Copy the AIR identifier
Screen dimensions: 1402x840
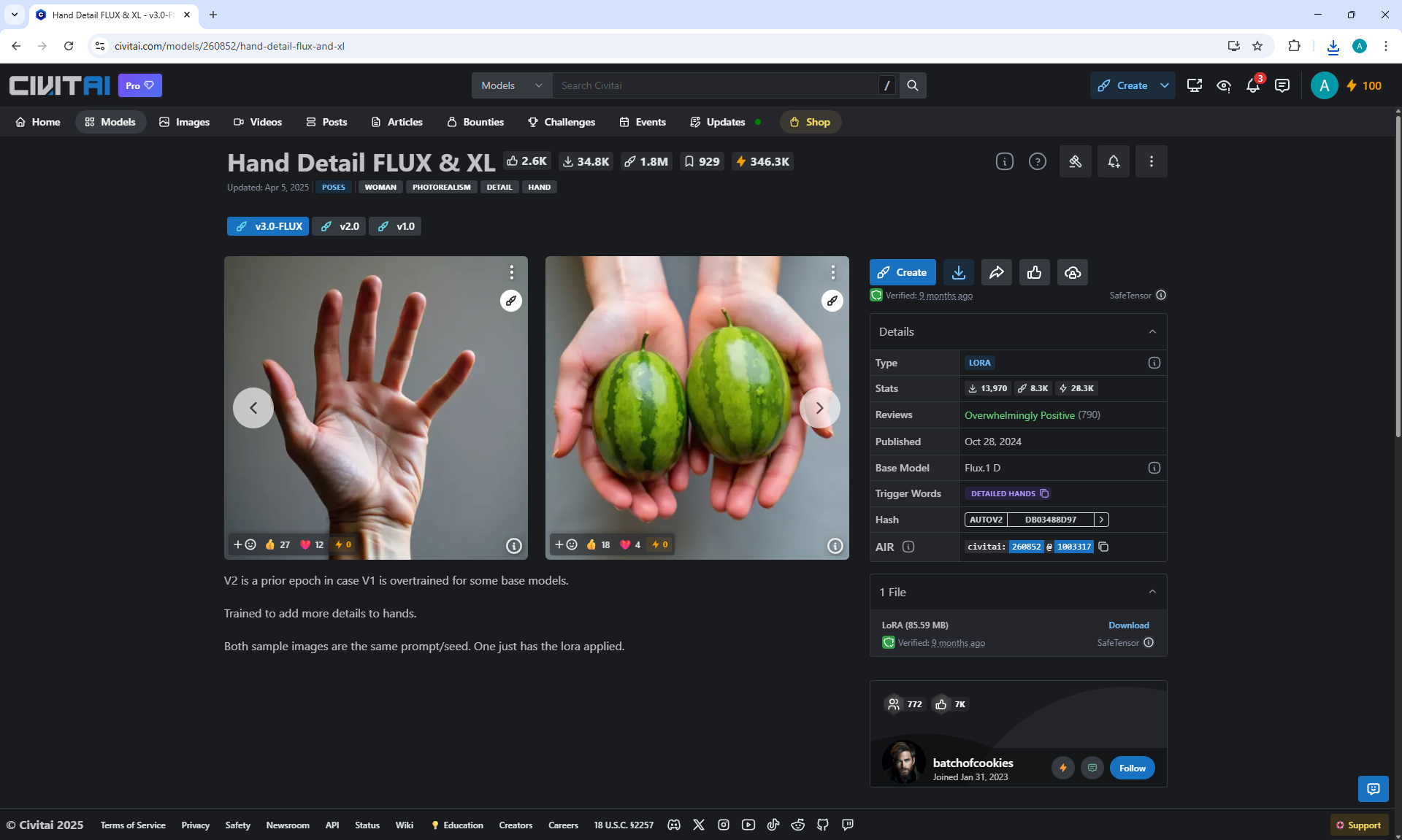(1103, 547)
